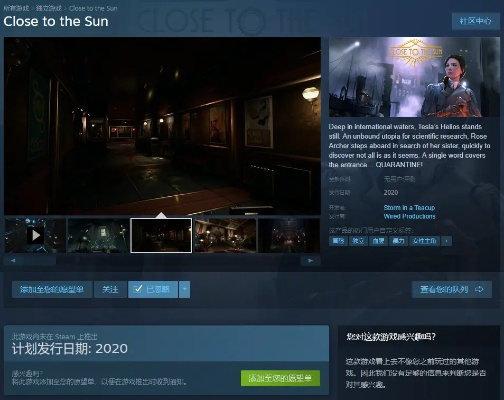
Task: Click the game header capsule image
Action: (x=414, y=77)
